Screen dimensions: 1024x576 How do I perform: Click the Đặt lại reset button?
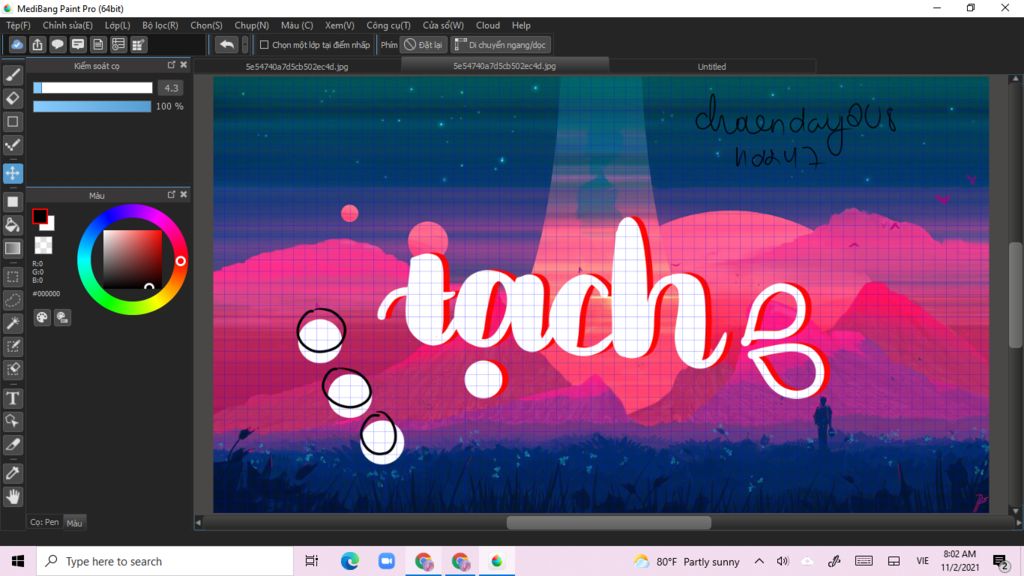[x=423, y=44]
